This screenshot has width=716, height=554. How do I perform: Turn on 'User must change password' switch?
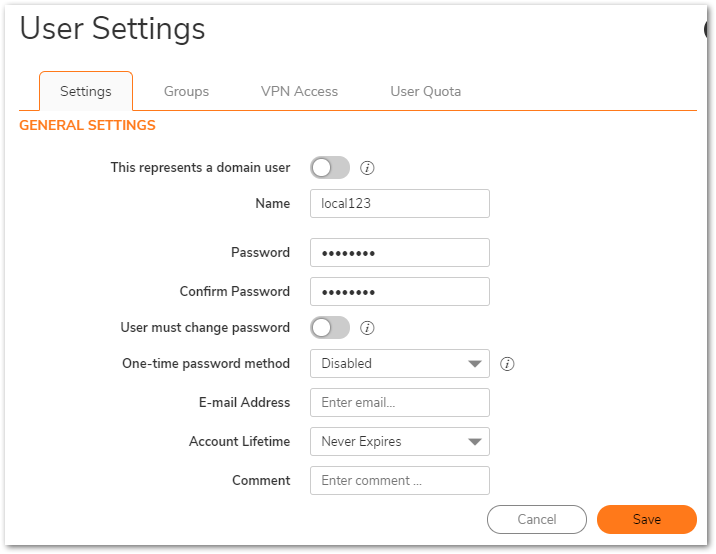330,328
